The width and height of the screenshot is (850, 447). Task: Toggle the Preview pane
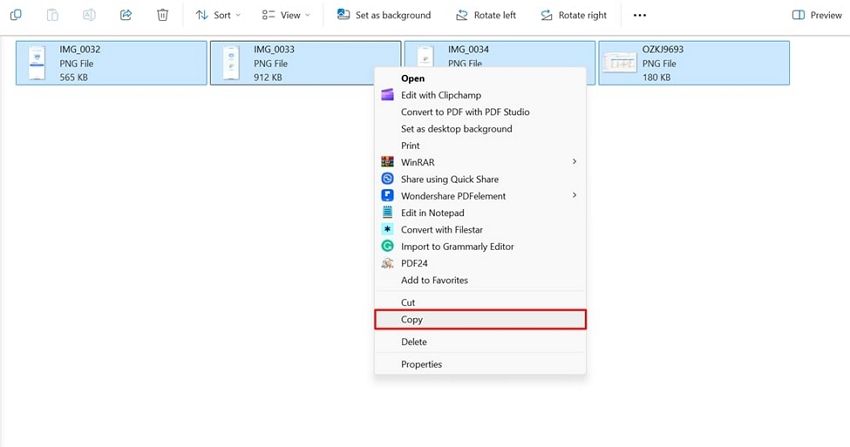pos(817,15)
